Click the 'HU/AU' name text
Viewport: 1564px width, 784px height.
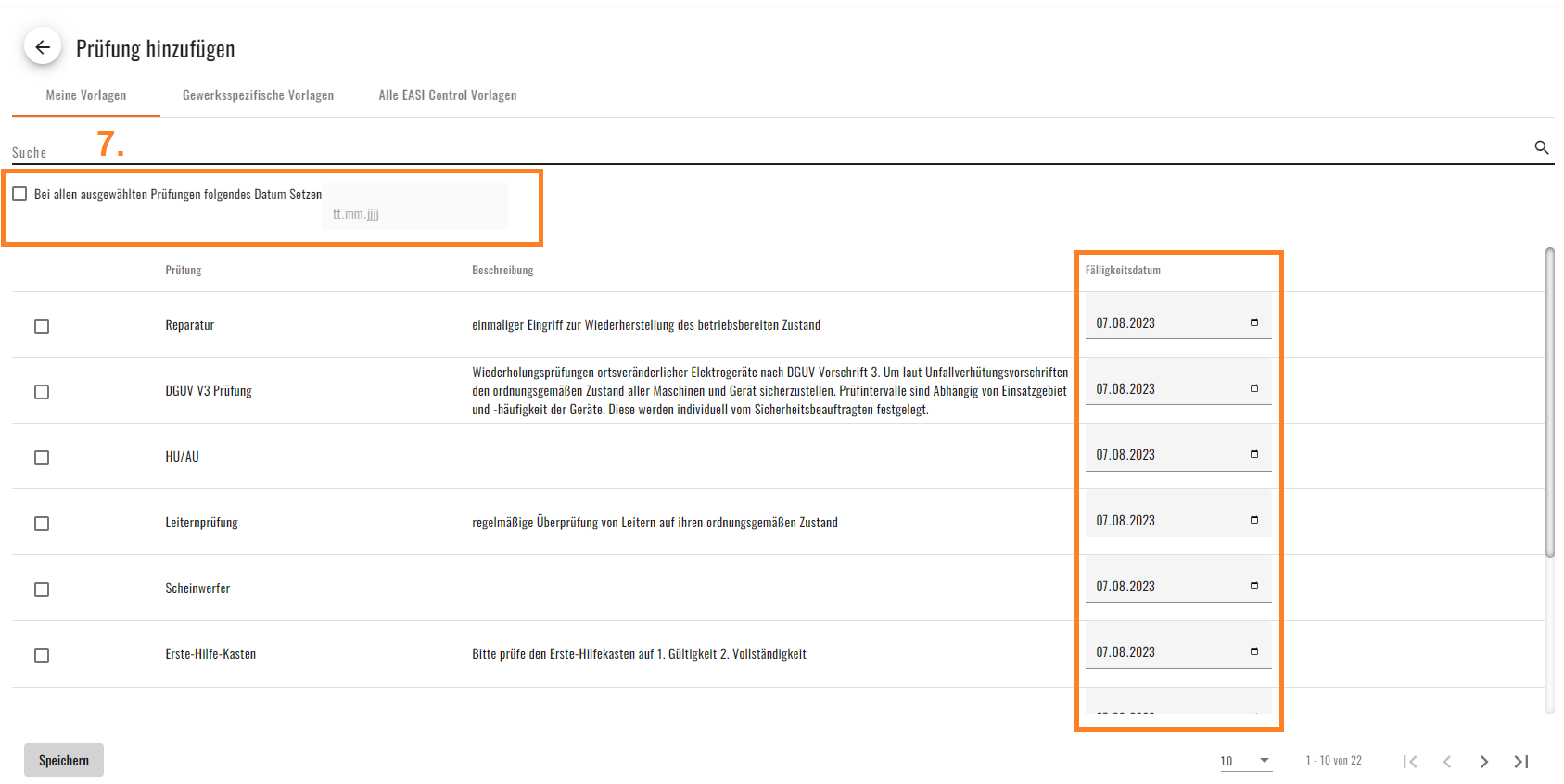coord(182,457)
